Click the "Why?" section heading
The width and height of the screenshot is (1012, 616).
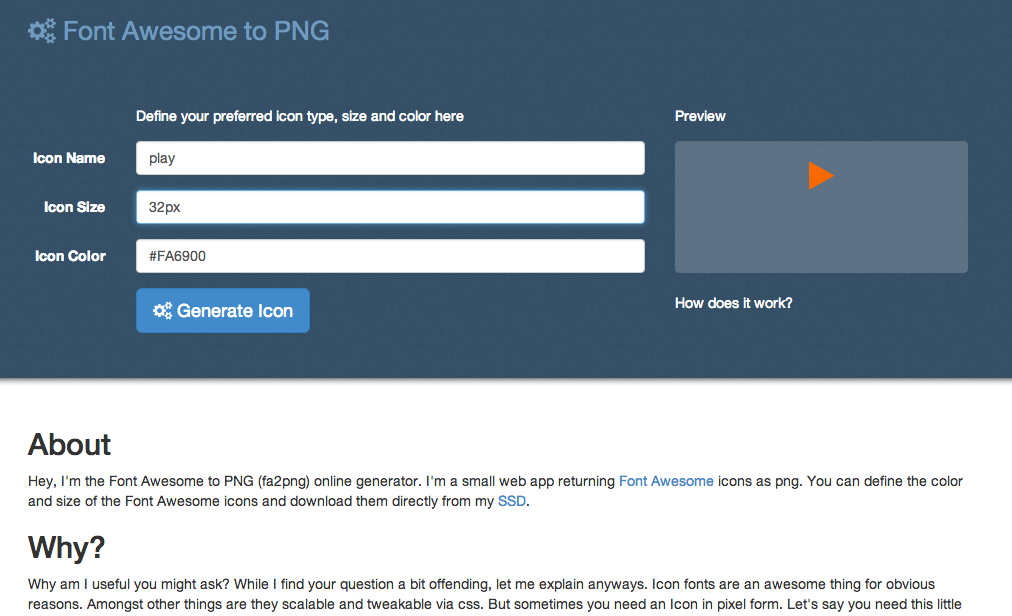point(67,547)
